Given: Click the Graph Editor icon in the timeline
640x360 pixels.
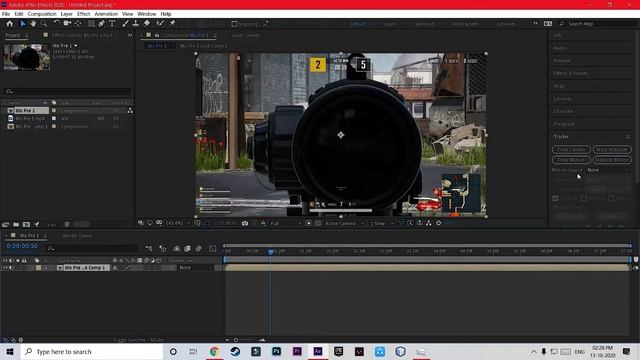Looking at the screenshot, I should 213,248.
